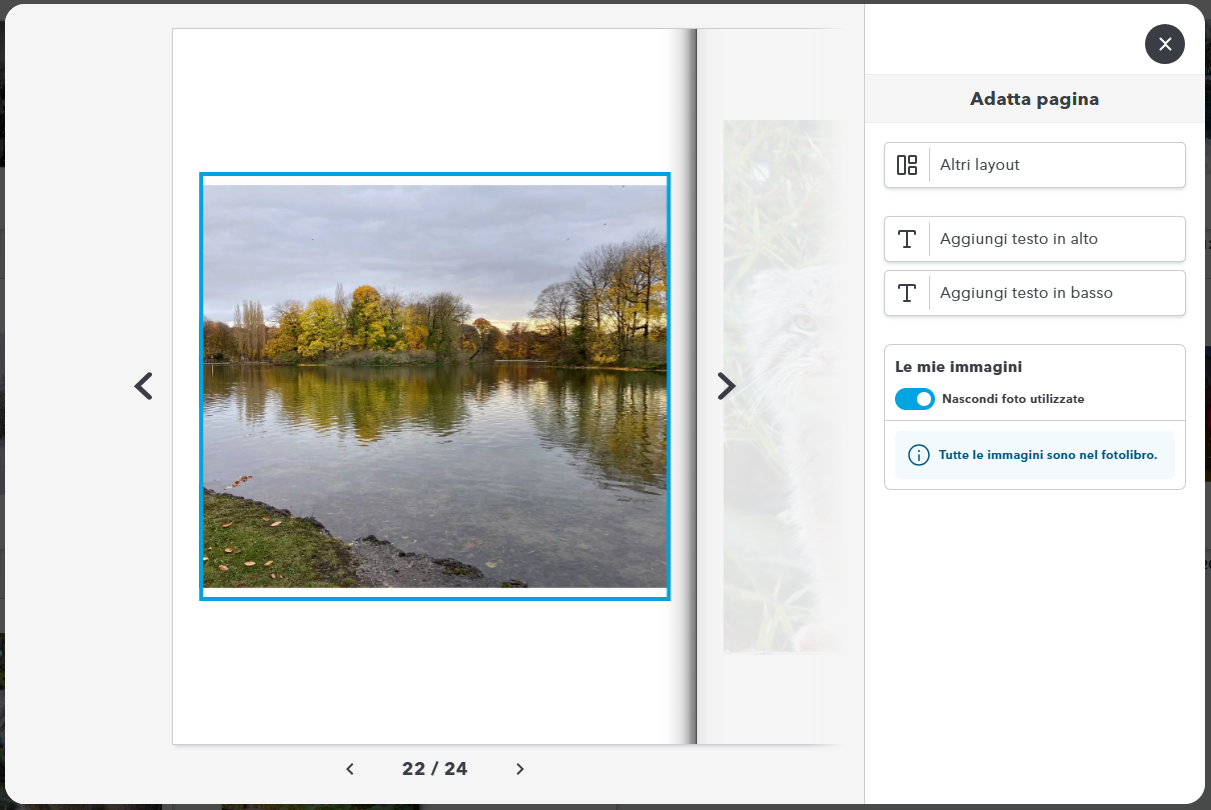
Task: Disable the Nascondi foto utilizzate switch
Action: click(914, 399)
